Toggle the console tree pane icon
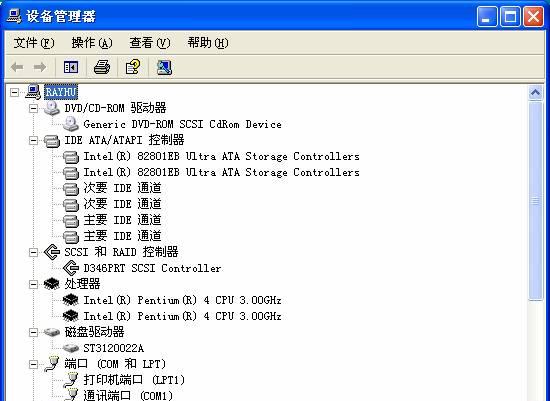550x401 pixels. coord(71,67)
